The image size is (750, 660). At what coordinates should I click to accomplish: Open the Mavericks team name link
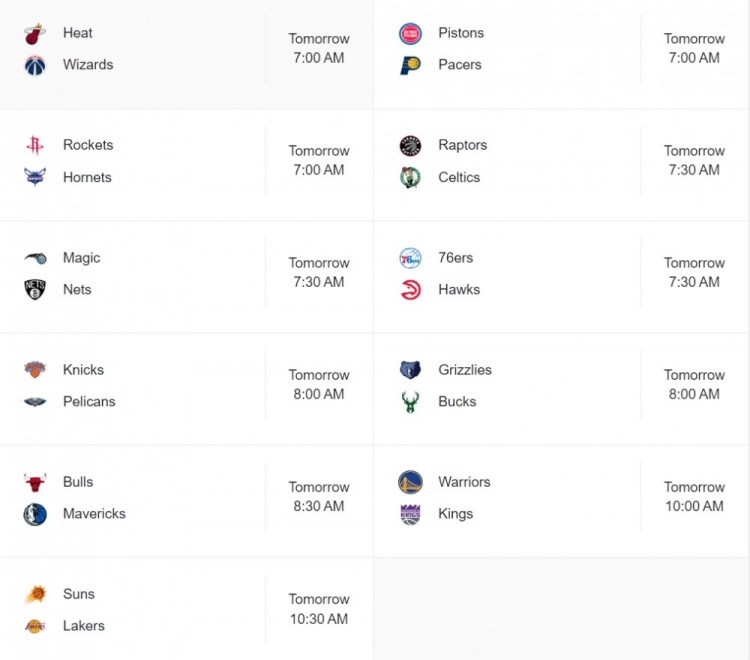tap(94, 513)
